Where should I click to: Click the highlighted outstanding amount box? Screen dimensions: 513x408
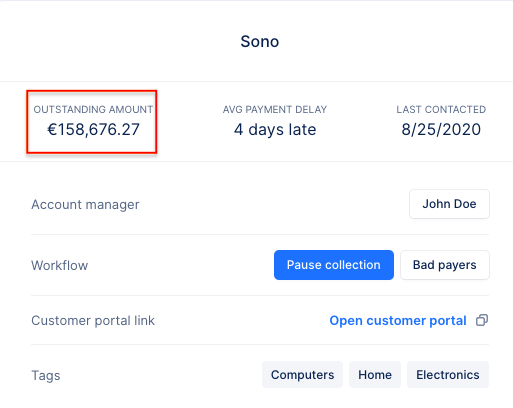[x=92, y=122]
